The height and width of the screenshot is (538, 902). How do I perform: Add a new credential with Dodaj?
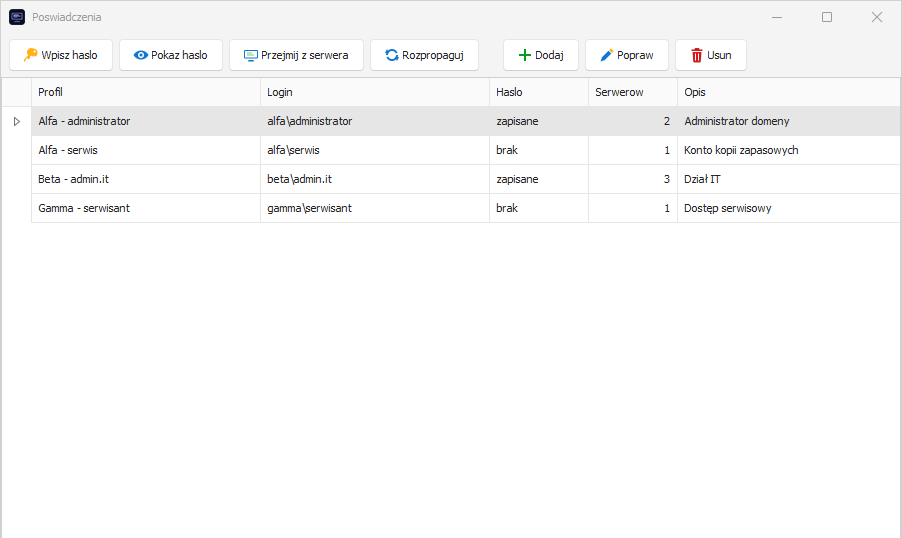click(541, 55)
